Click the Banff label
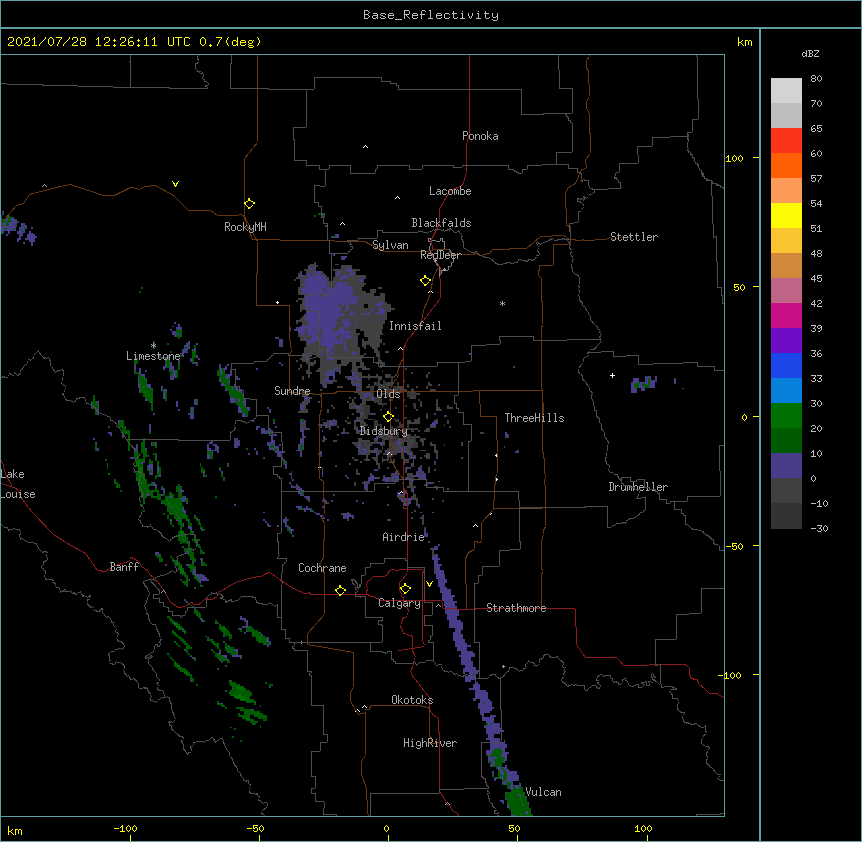 tap(124, 567)
